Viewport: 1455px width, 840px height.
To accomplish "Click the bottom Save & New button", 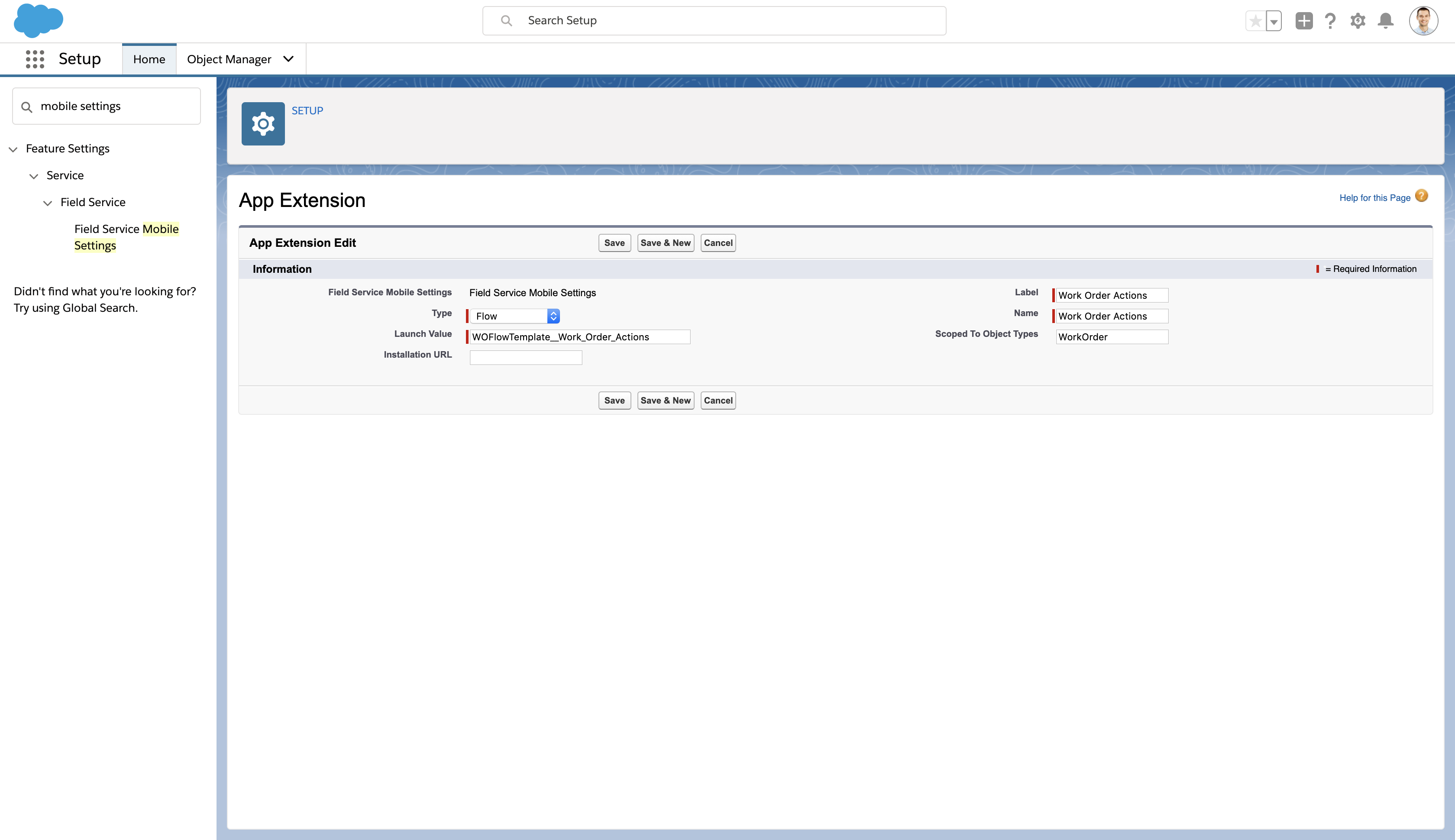I will click(666, 401).
